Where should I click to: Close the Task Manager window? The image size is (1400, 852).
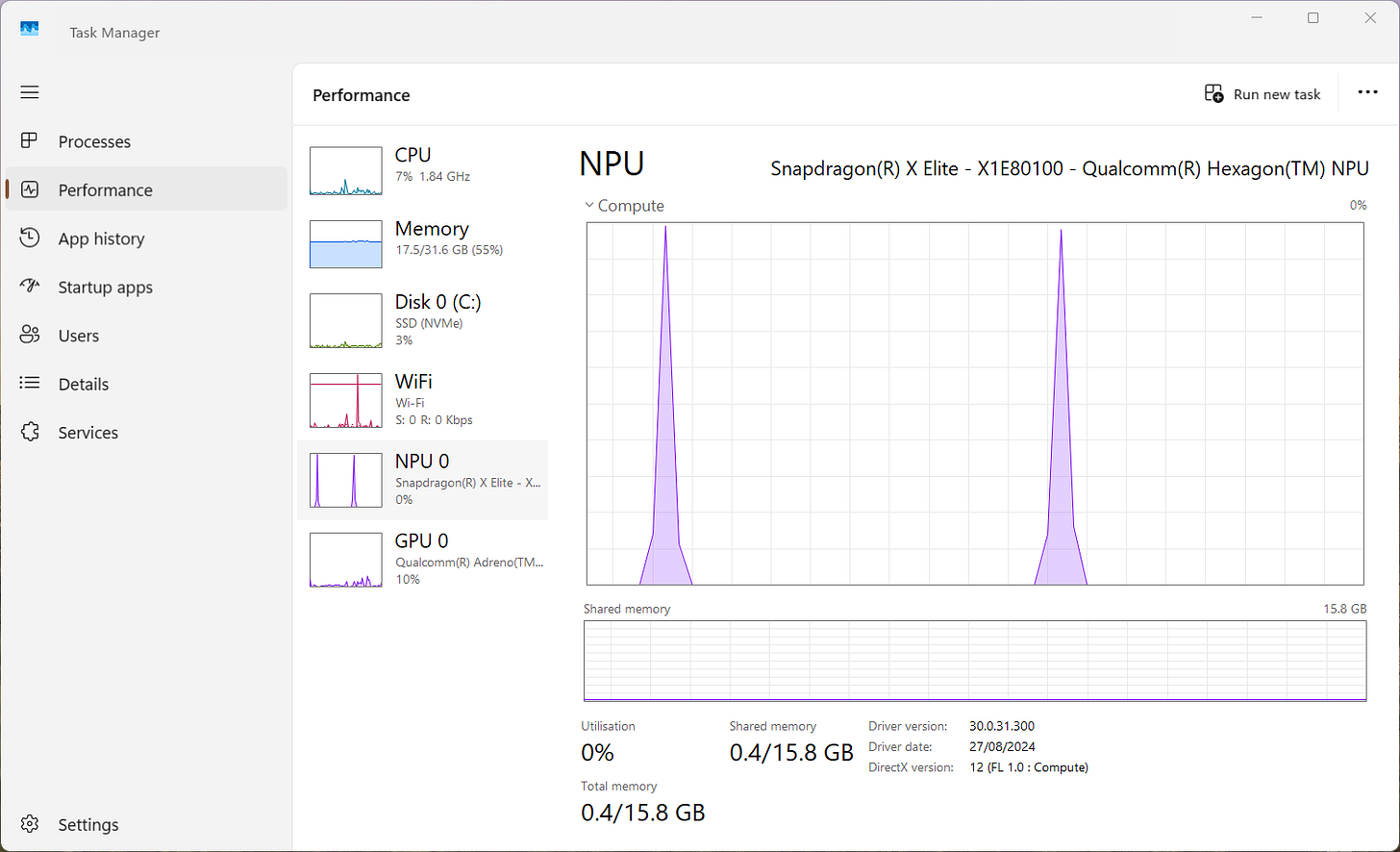pyautogui.click(x=1370, y=18)
